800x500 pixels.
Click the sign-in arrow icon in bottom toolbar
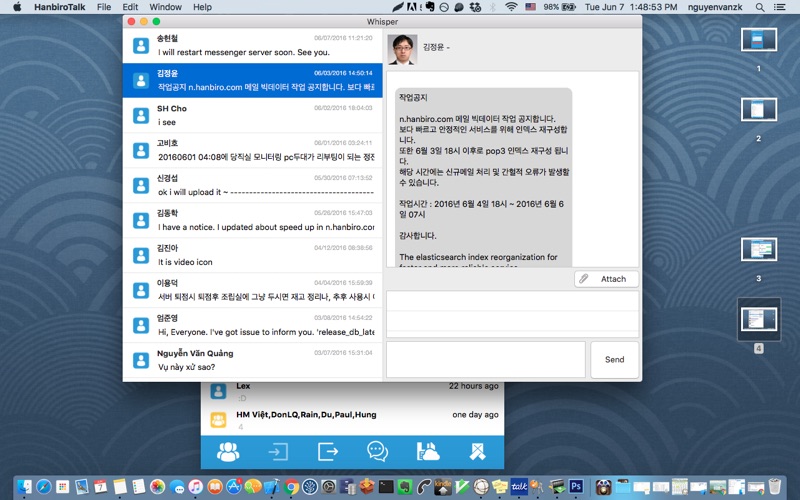tap(278, 452)
